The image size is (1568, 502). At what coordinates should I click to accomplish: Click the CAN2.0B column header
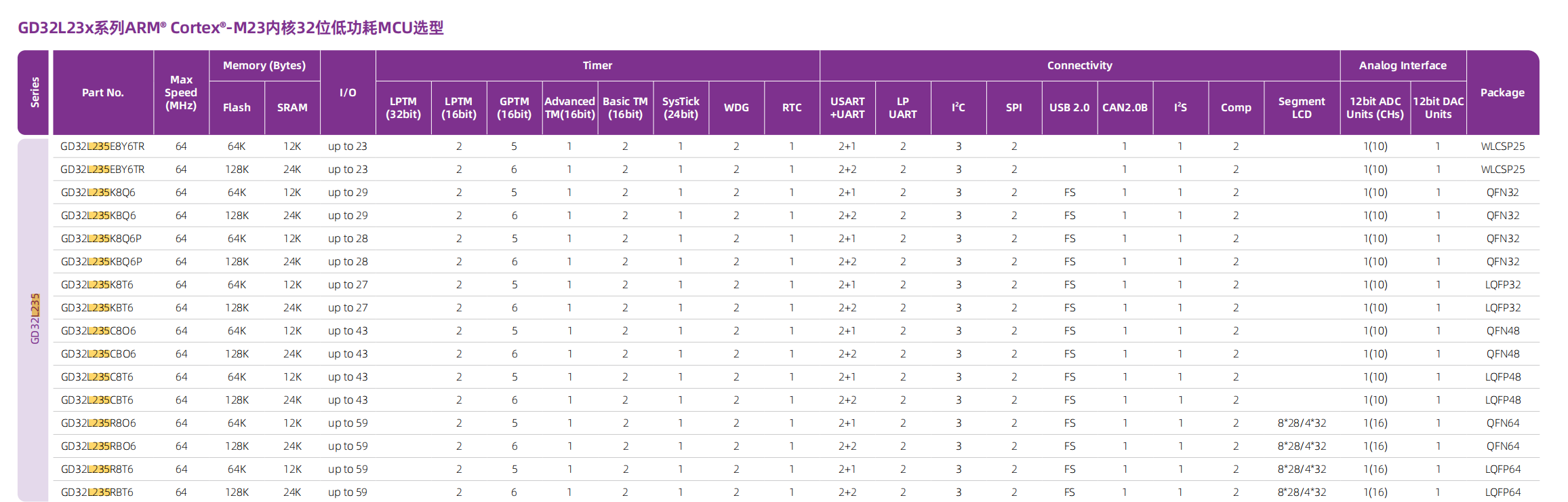(1125, 108)
